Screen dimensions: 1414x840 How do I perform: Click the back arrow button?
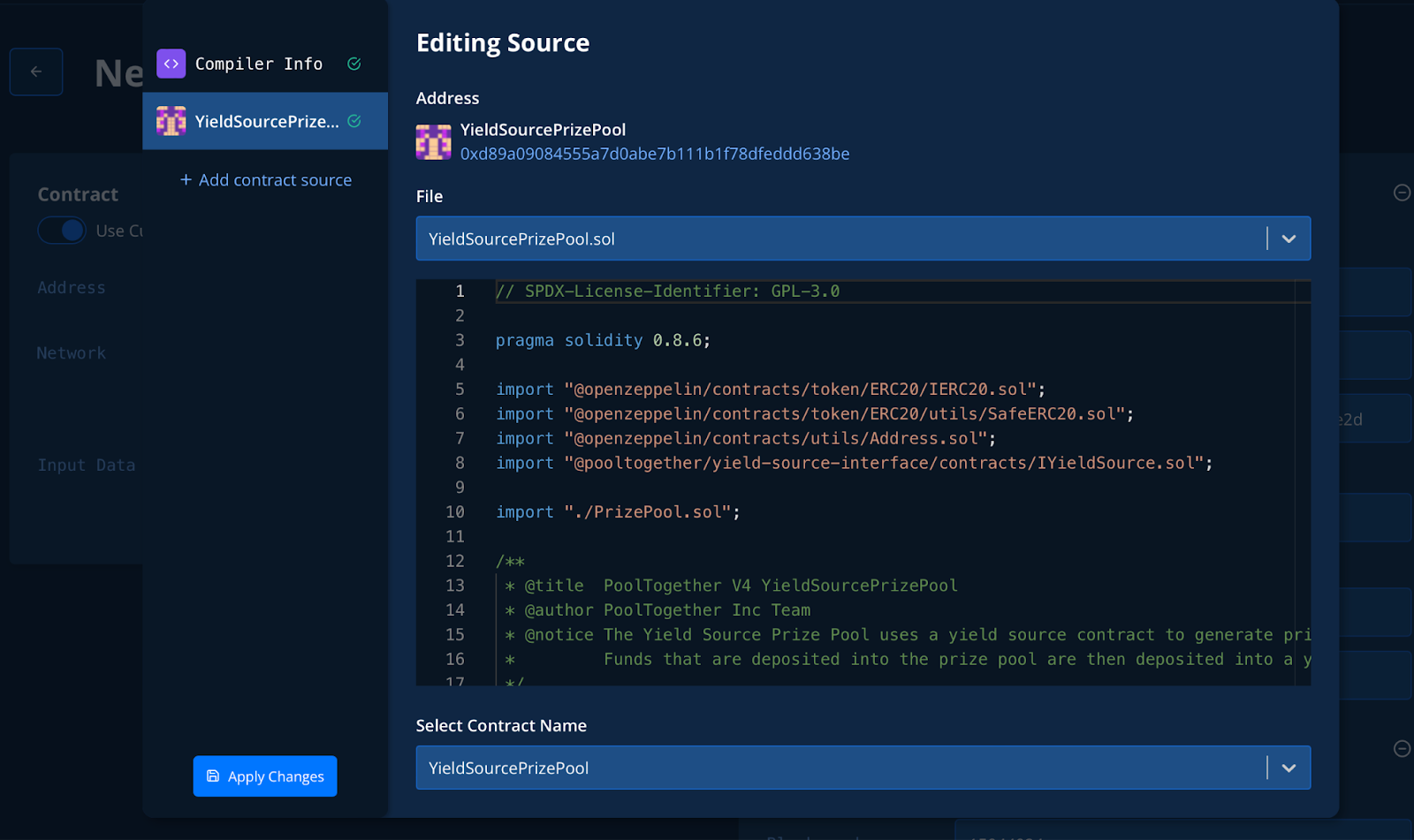coord(36,72)
